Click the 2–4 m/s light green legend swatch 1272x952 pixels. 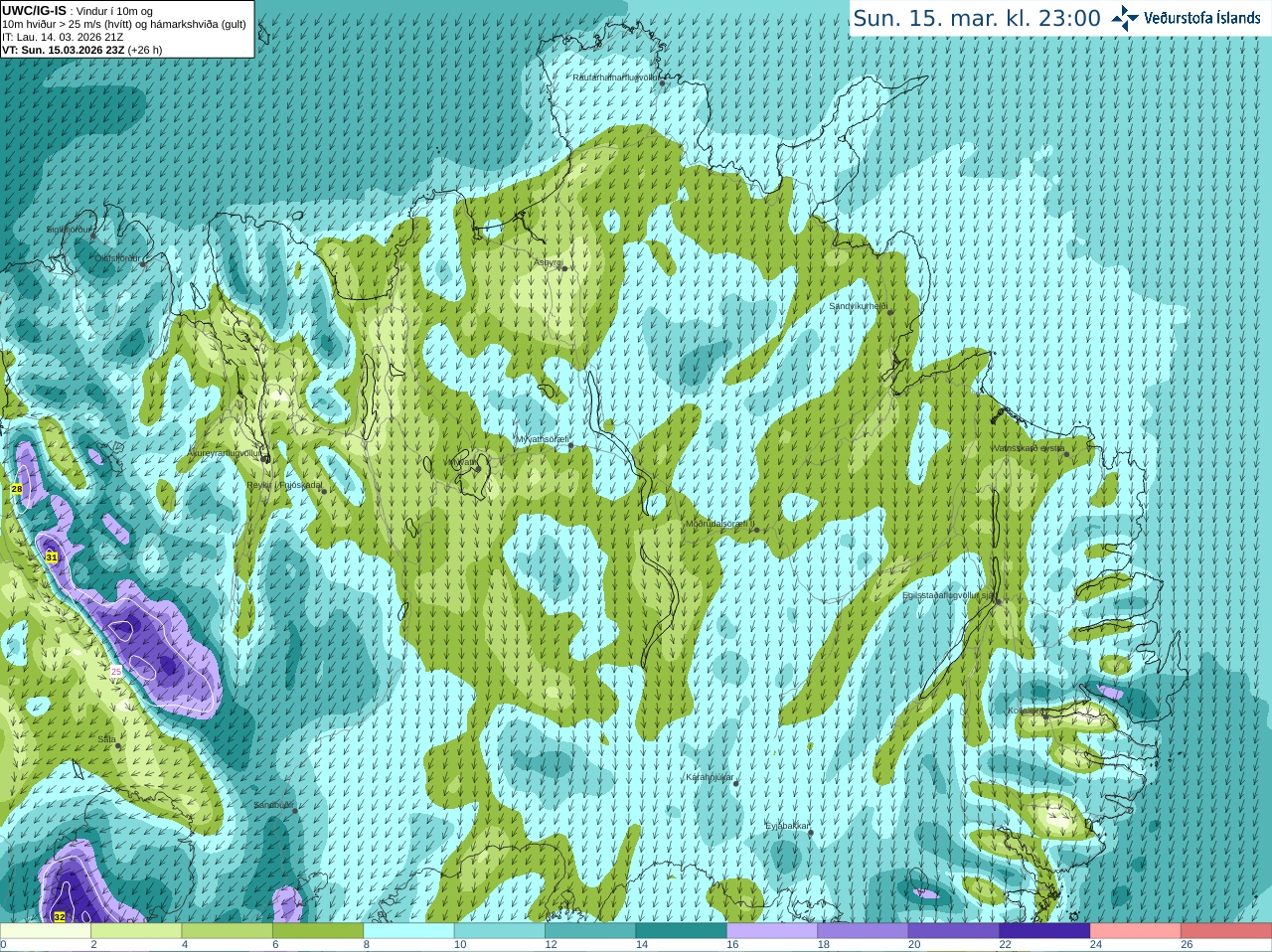click(x=136, y=931)
